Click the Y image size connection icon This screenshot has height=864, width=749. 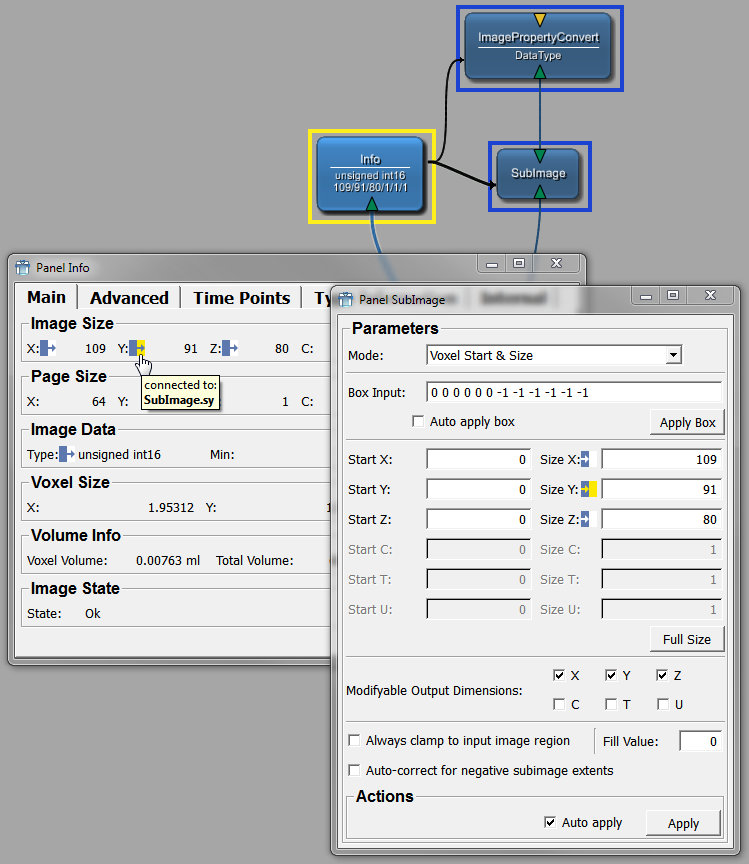[x=138, y=348]
